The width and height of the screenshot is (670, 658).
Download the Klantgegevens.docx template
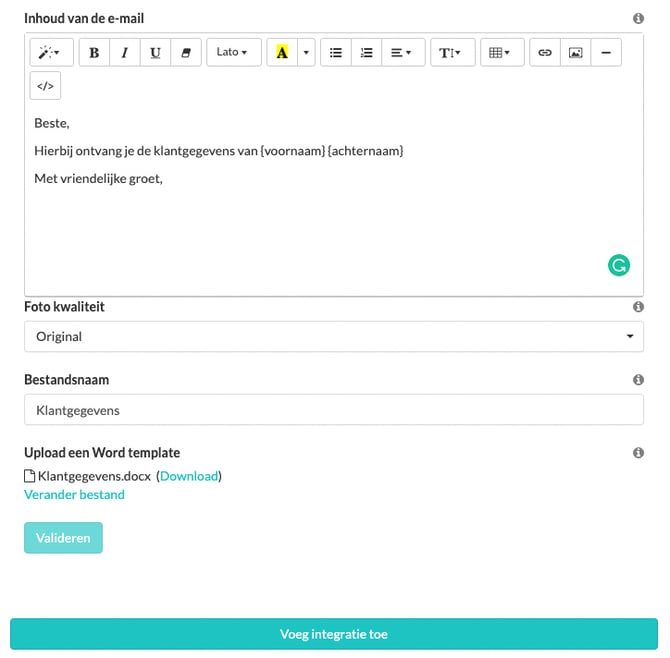(x=189, y=476)
